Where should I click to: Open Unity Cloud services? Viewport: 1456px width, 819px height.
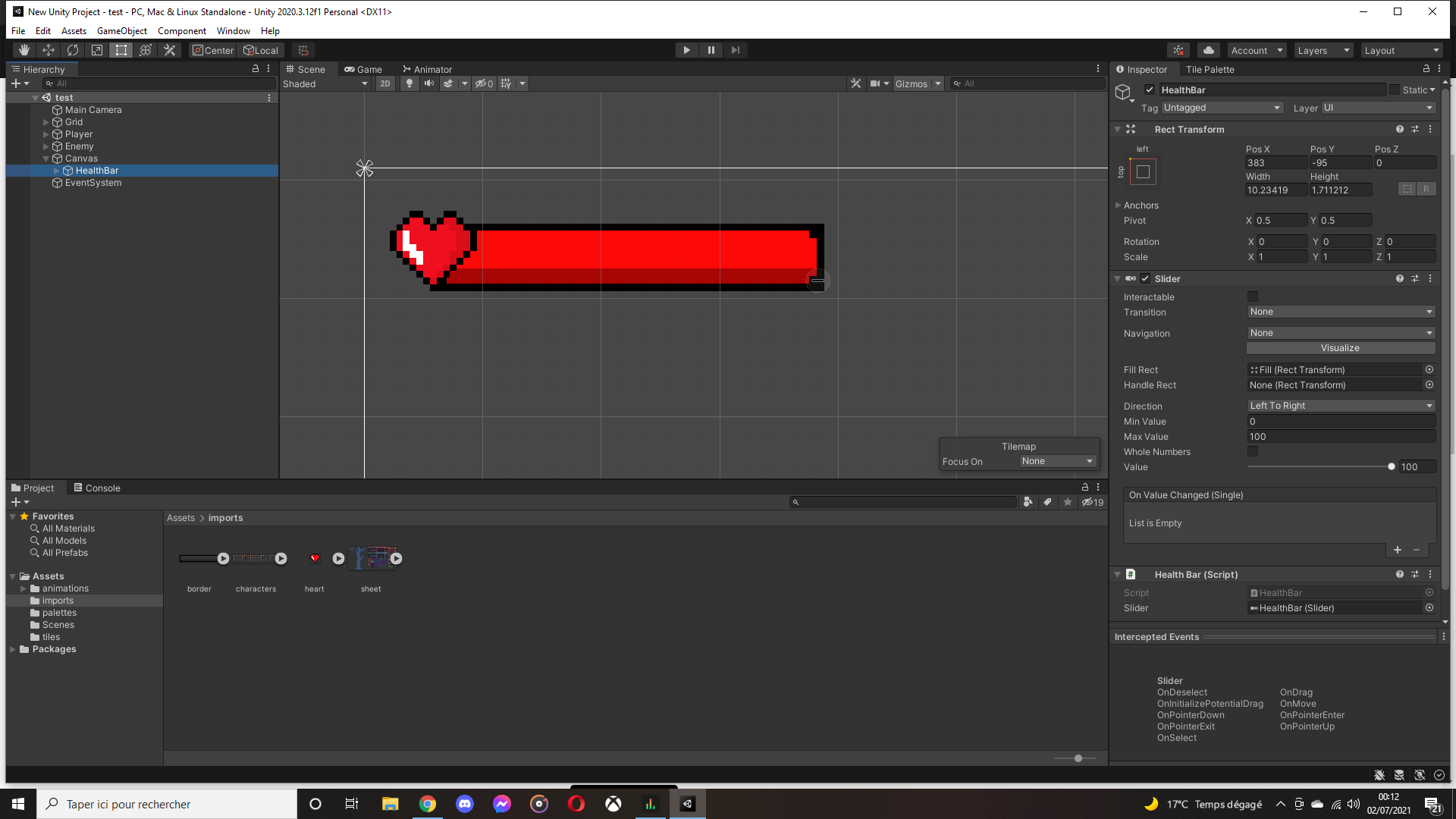(1208, 49)
